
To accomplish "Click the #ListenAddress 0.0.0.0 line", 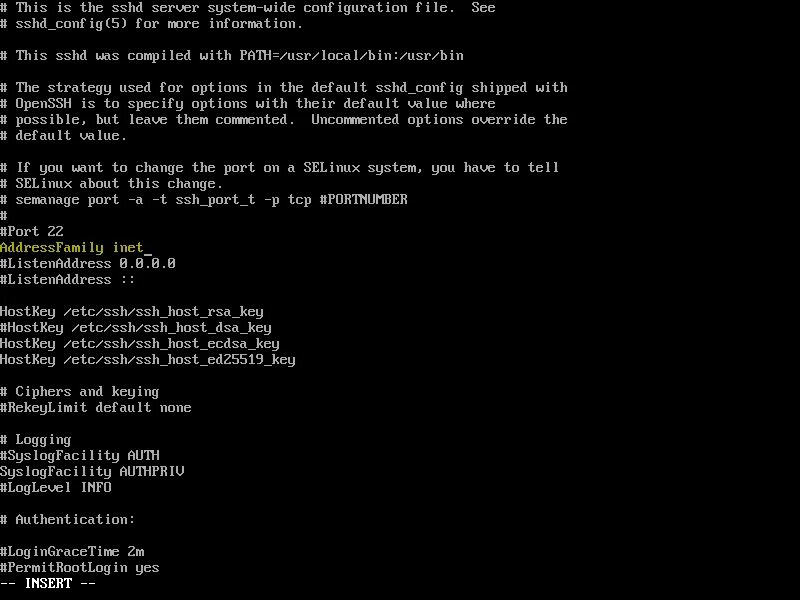I will [x=88, y=263].
